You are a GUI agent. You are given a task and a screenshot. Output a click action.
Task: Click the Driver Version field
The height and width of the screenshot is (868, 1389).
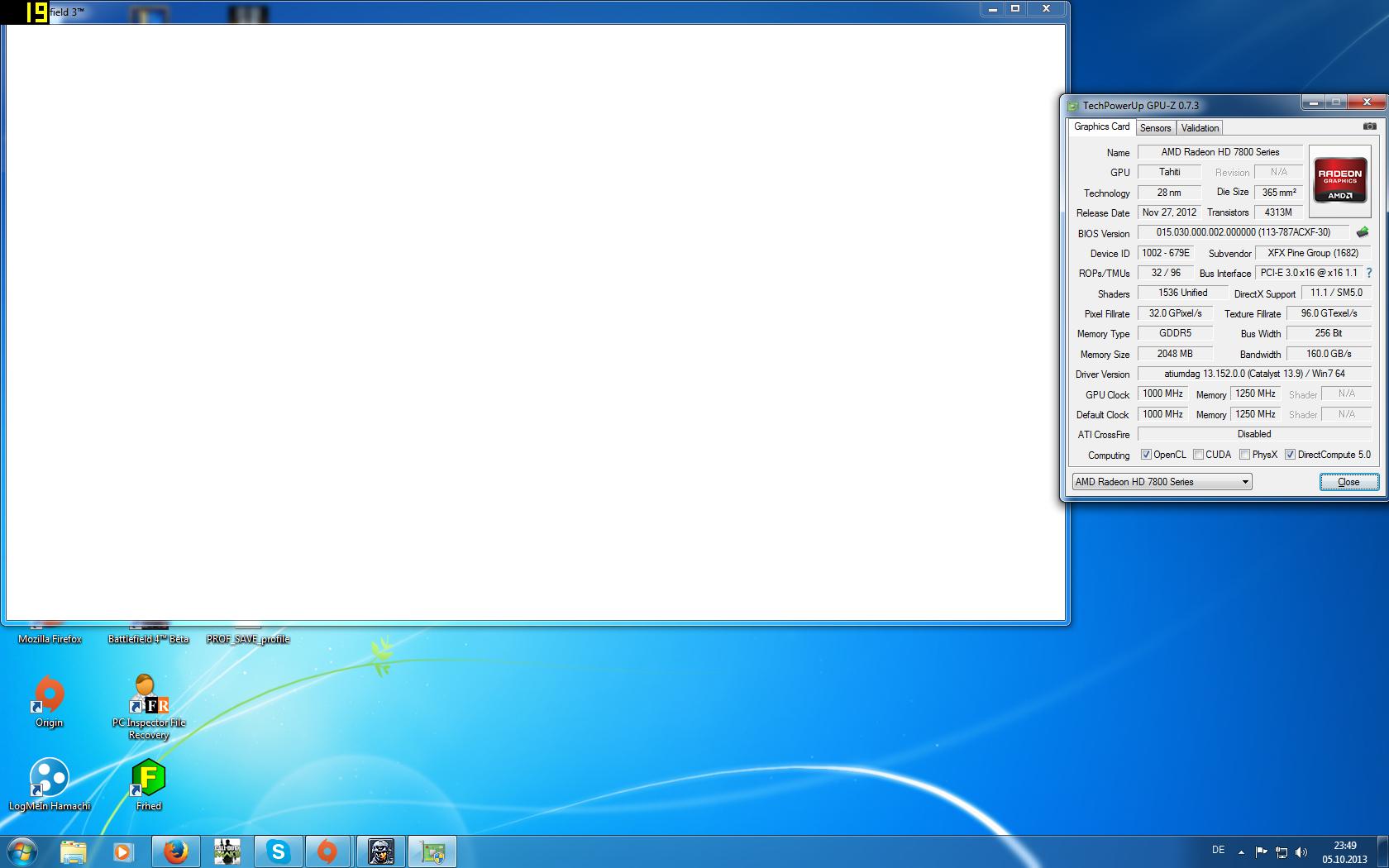point(1254,374)
